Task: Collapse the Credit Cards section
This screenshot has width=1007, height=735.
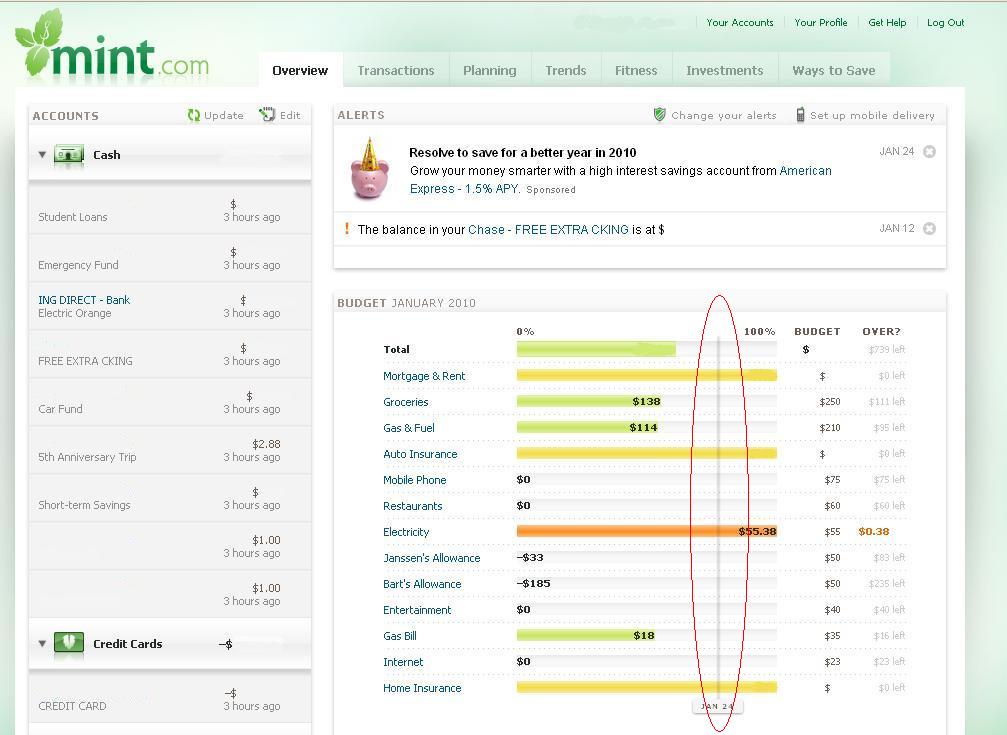Action: [x=42, y=644]
